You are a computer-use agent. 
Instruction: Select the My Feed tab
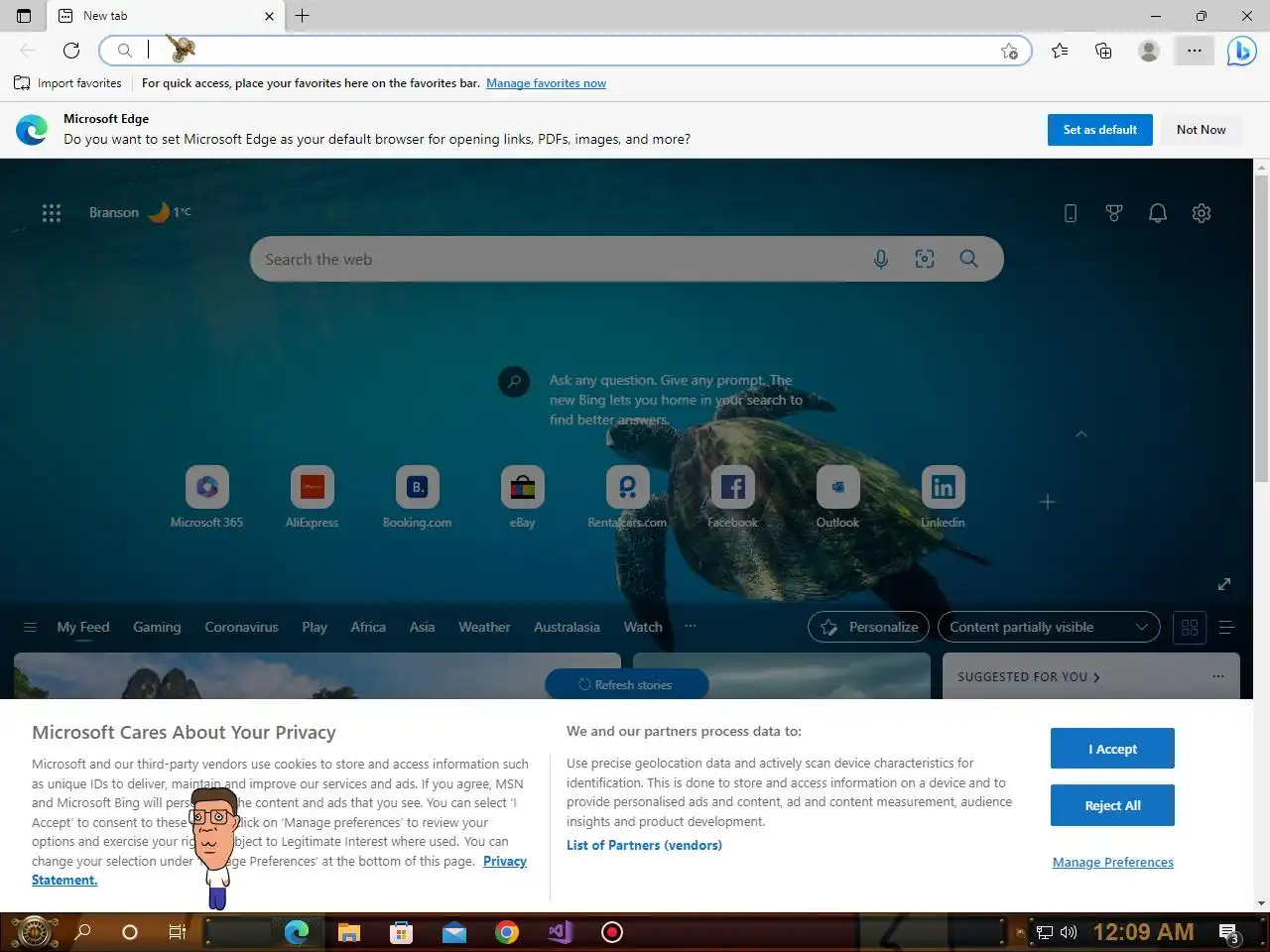[x=83, y=627]
